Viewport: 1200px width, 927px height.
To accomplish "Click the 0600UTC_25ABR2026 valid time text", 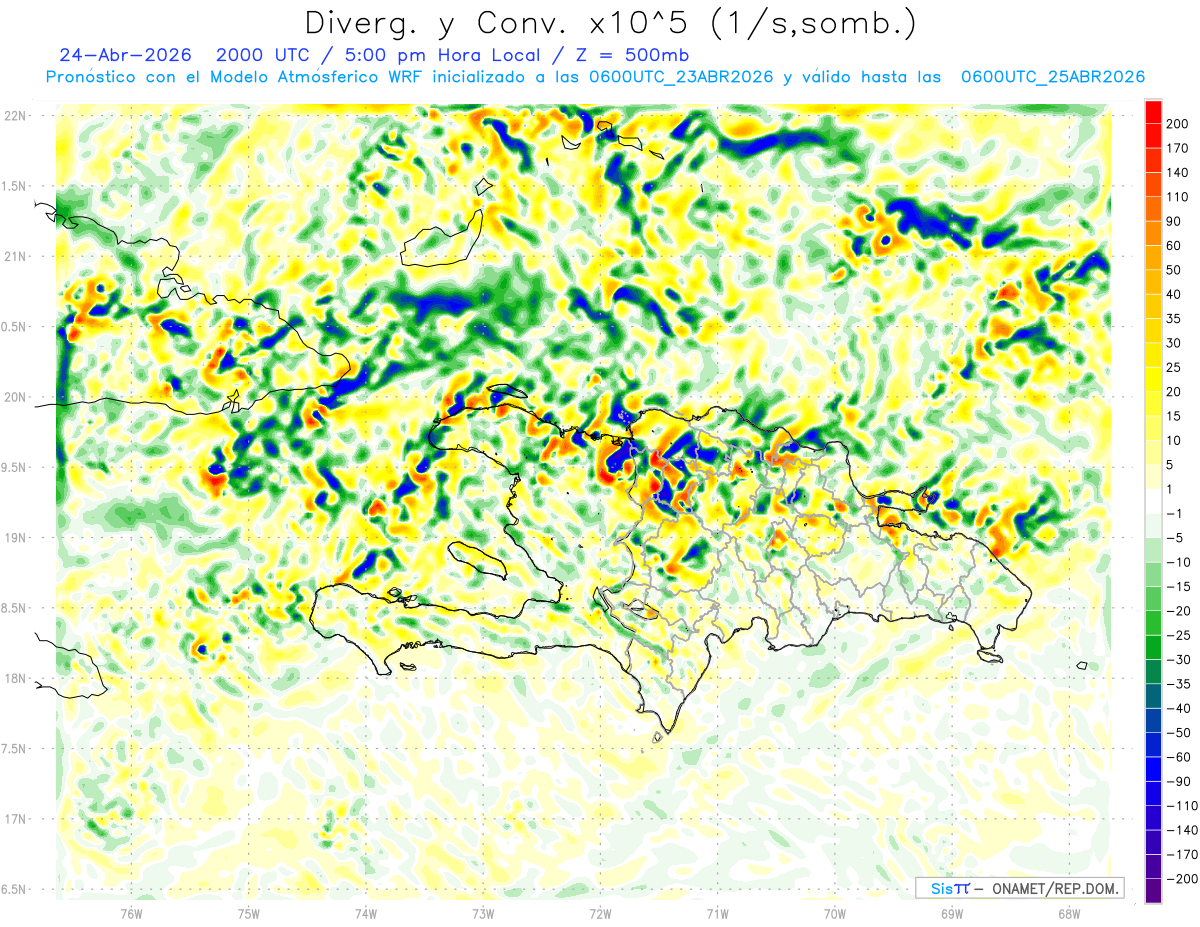I will click(x=1053, y=77).
